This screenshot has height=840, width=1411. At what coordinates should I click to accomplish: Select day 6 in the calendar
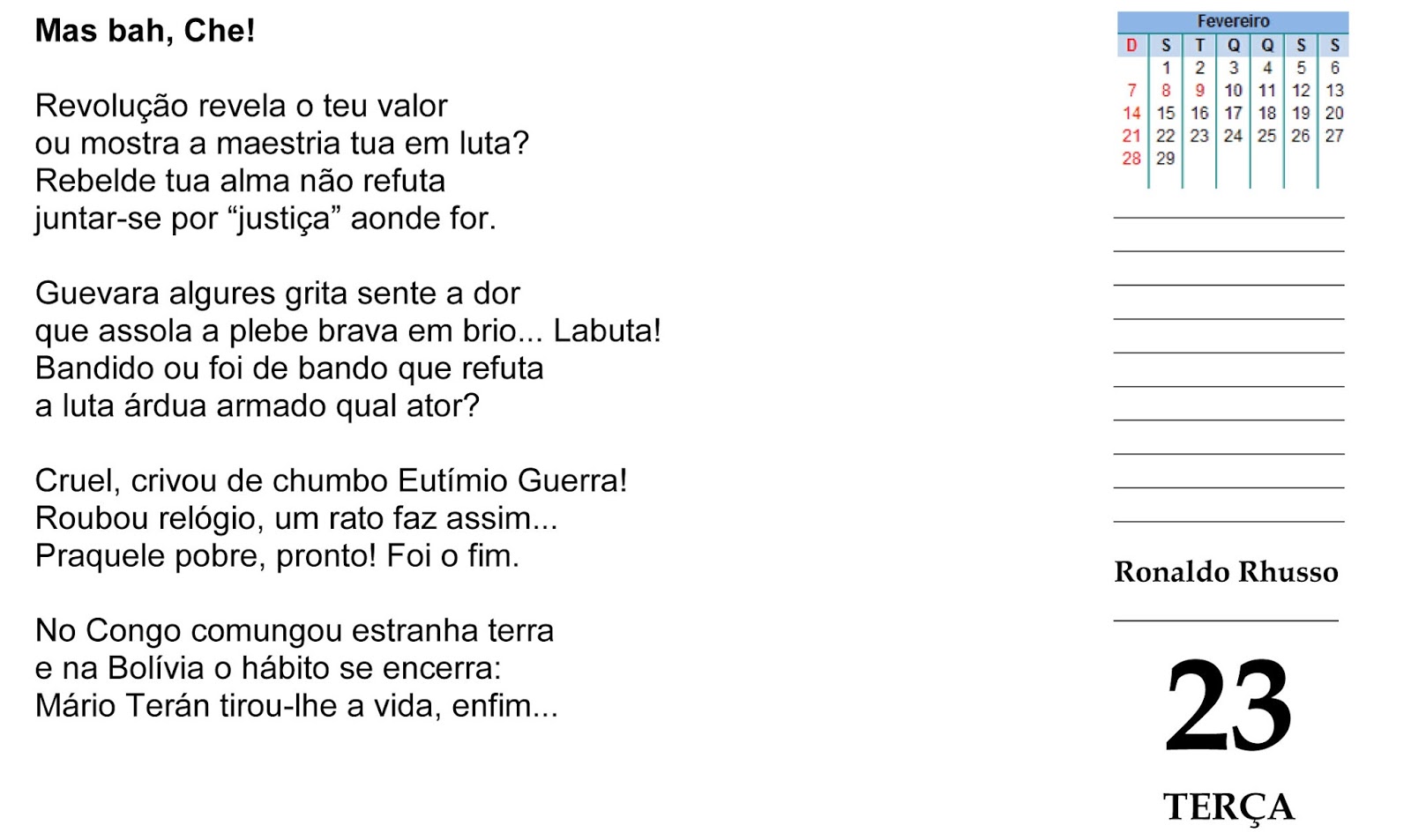[1334, 68]
